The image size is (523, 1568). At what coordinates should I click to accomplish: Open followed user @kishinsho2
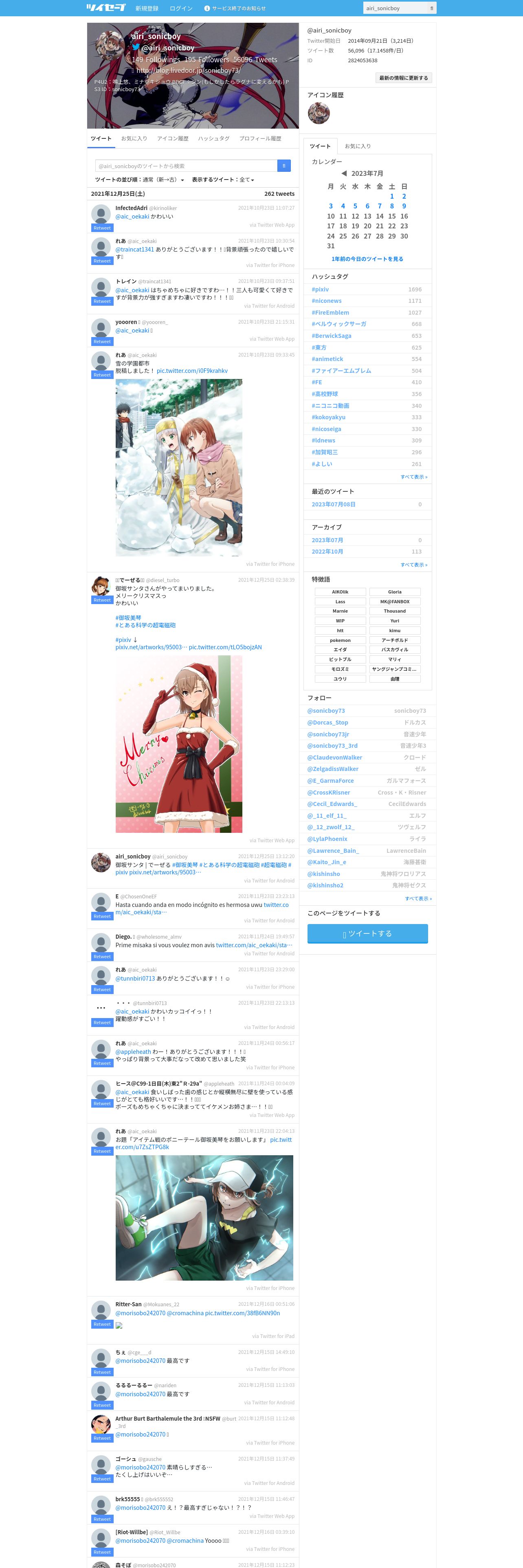[x=325, y=885]
